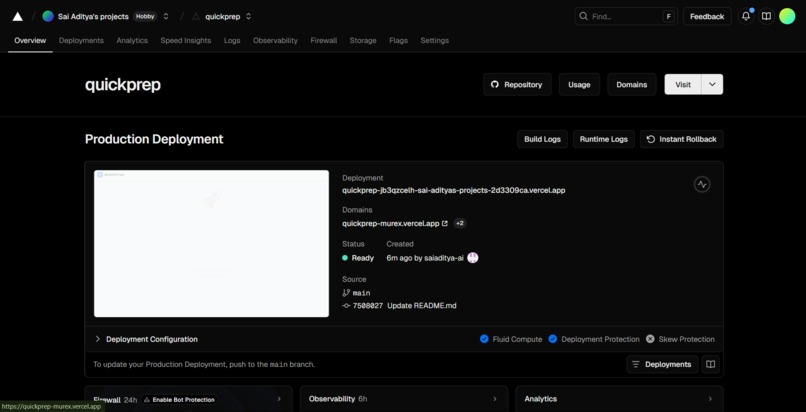Open the quickprep-murex.vercel.app domain link

(391, 223)
